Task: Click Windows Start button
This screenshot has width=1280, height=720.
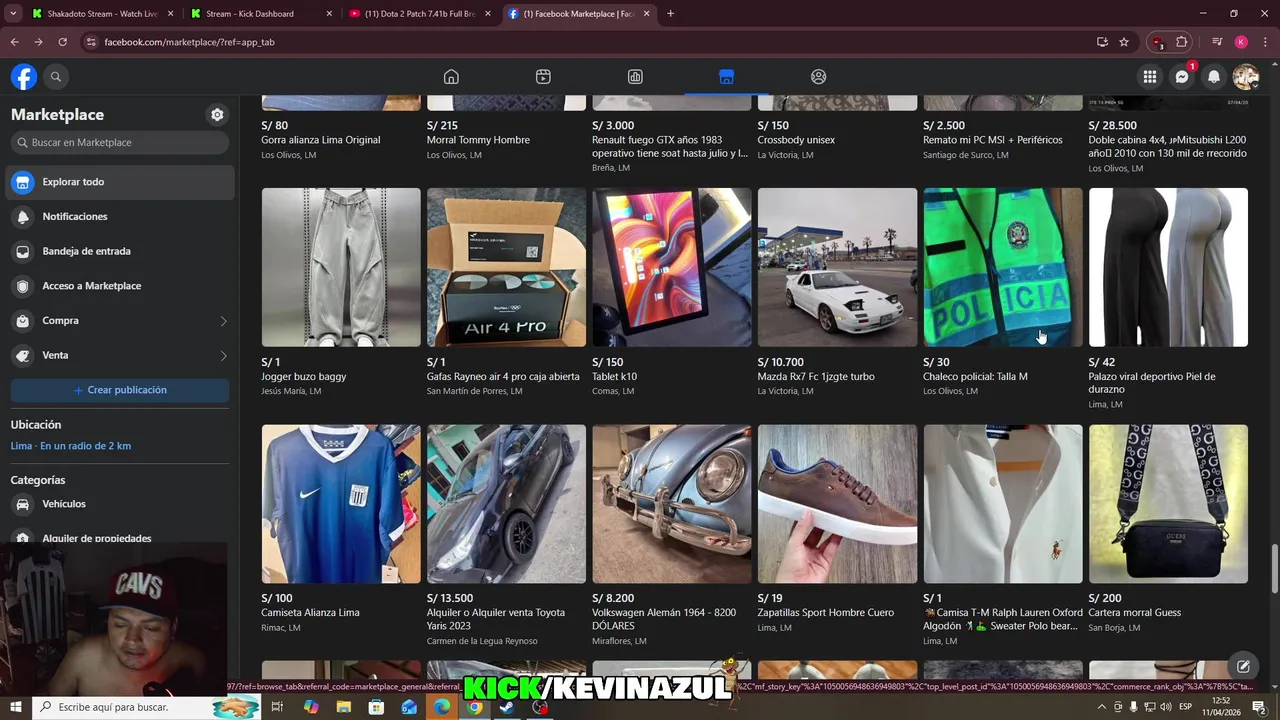Action: pyautogui.click(x=16, y=707)
